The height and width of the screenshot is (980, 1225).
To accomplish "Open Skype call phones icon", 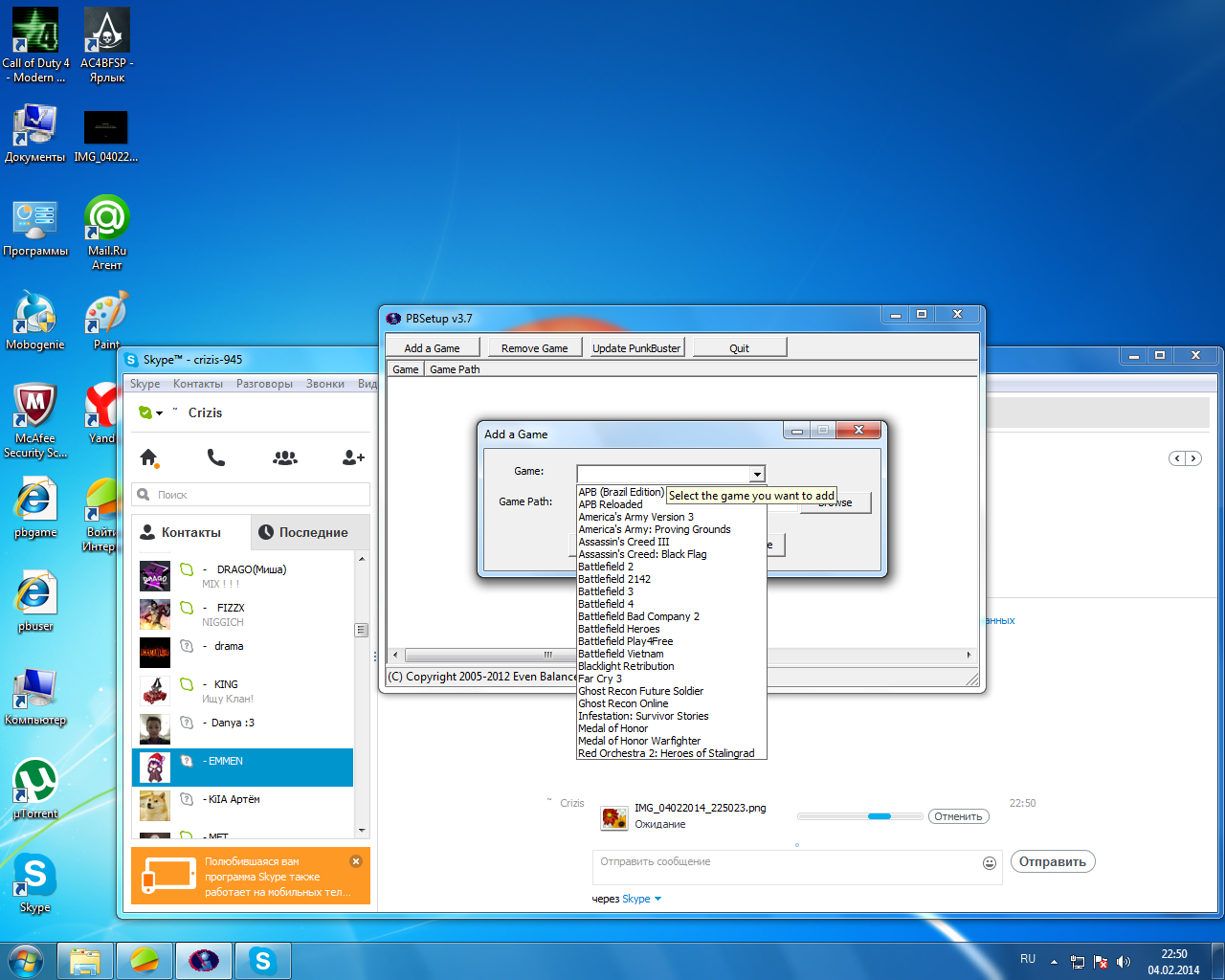I will (x=216, y=457).
